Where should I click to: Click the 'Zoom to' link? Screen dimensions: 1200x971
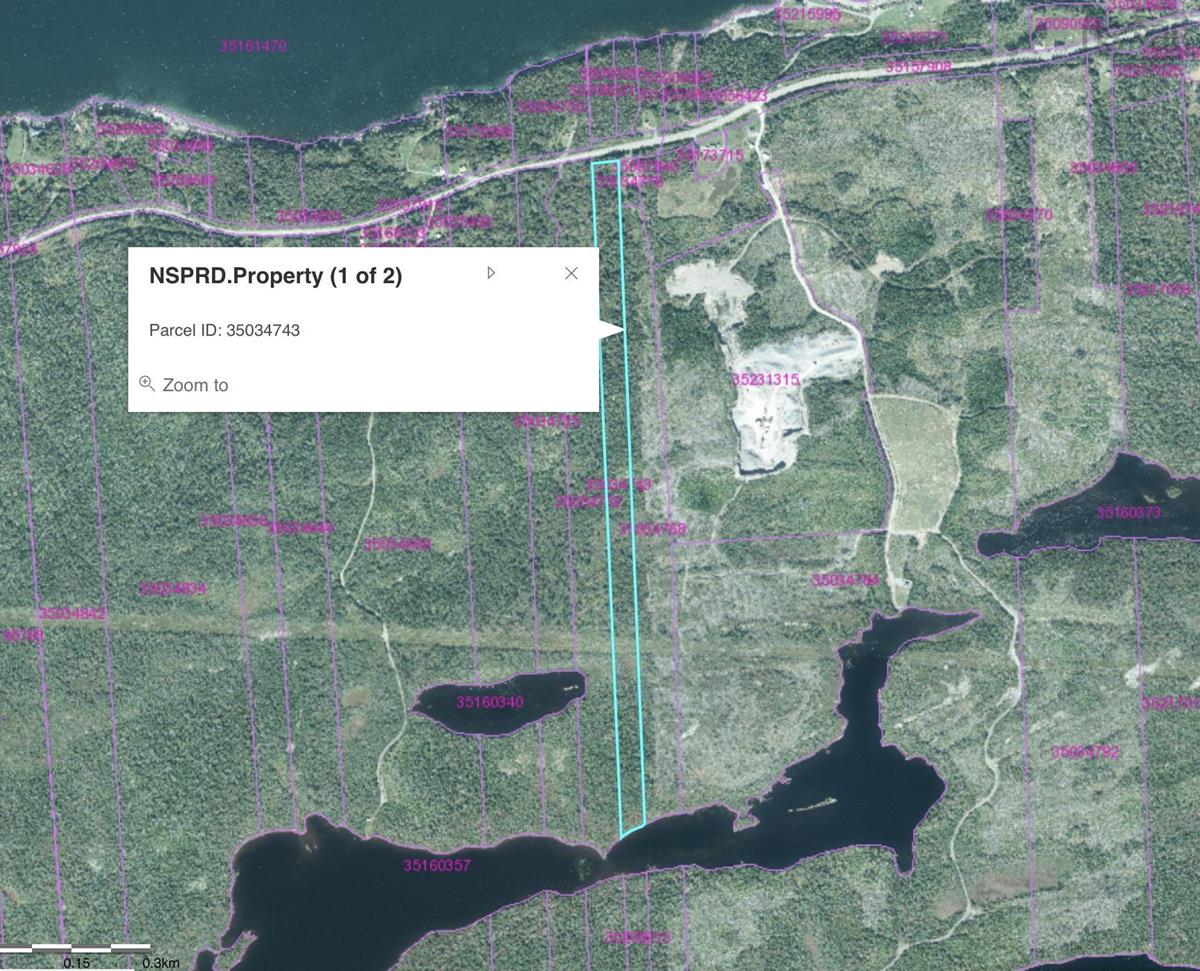[195, 385]
